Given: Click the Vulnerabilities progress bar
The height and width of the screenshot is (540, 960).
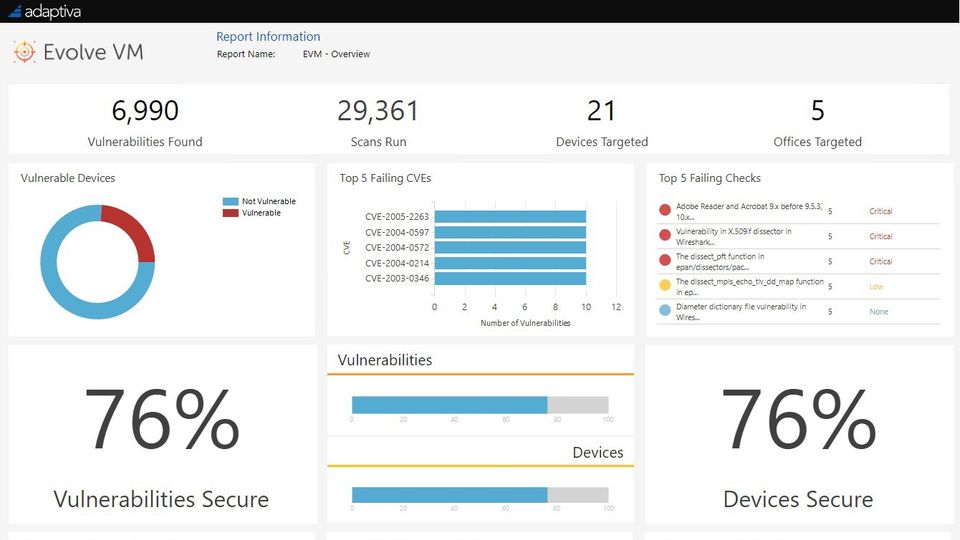Looking at the screenshot, I should pos(480,405).
